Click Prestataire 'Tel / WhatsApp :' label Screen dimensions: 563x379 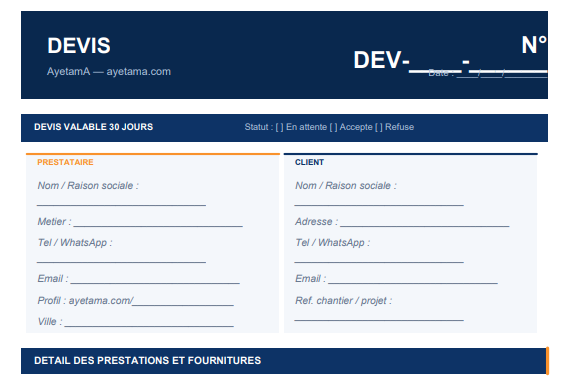75,243
